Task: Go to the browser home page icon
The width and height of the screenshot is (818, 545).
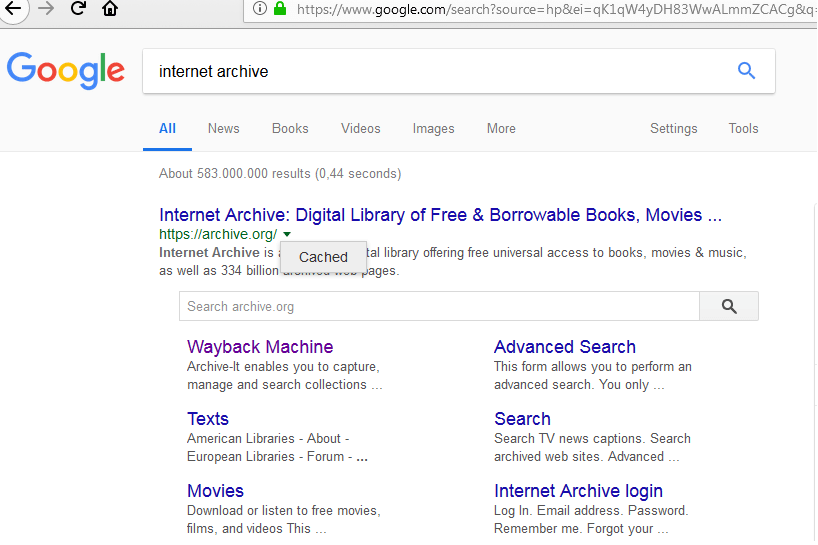Action: pos(110,9)
